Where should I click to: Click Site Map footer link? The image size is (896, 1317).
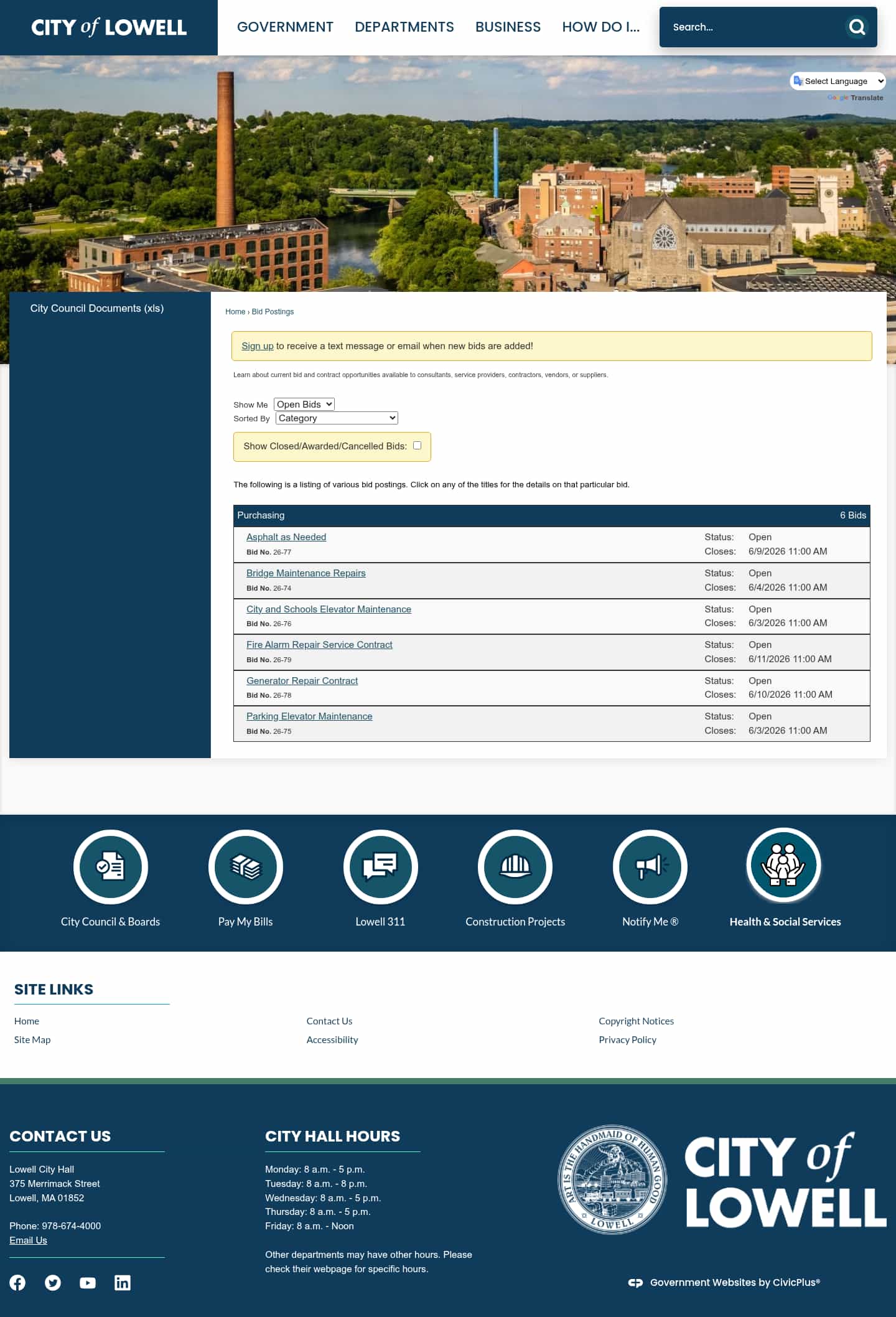(32, 1039)
